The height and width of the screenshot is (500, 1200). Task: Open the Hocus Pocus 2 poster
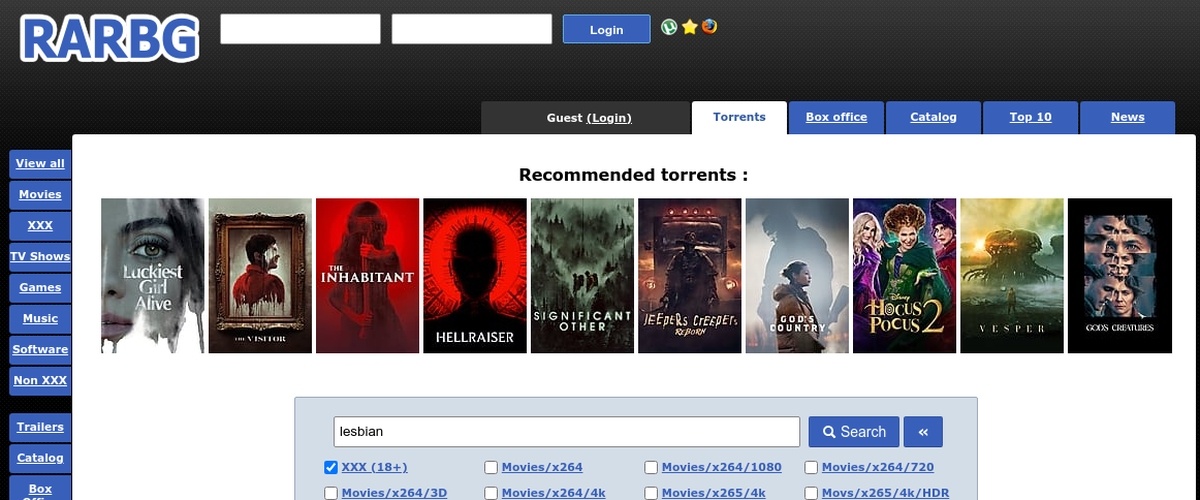click(904, 276)
